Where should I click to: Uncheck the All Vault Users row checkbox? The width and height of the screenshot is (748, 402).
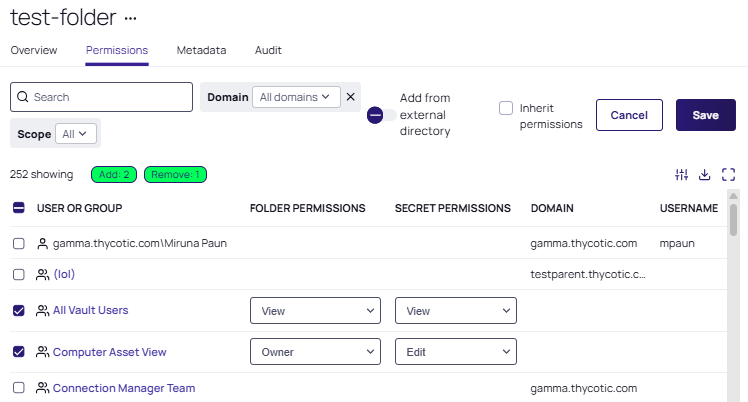click(19, 311)
